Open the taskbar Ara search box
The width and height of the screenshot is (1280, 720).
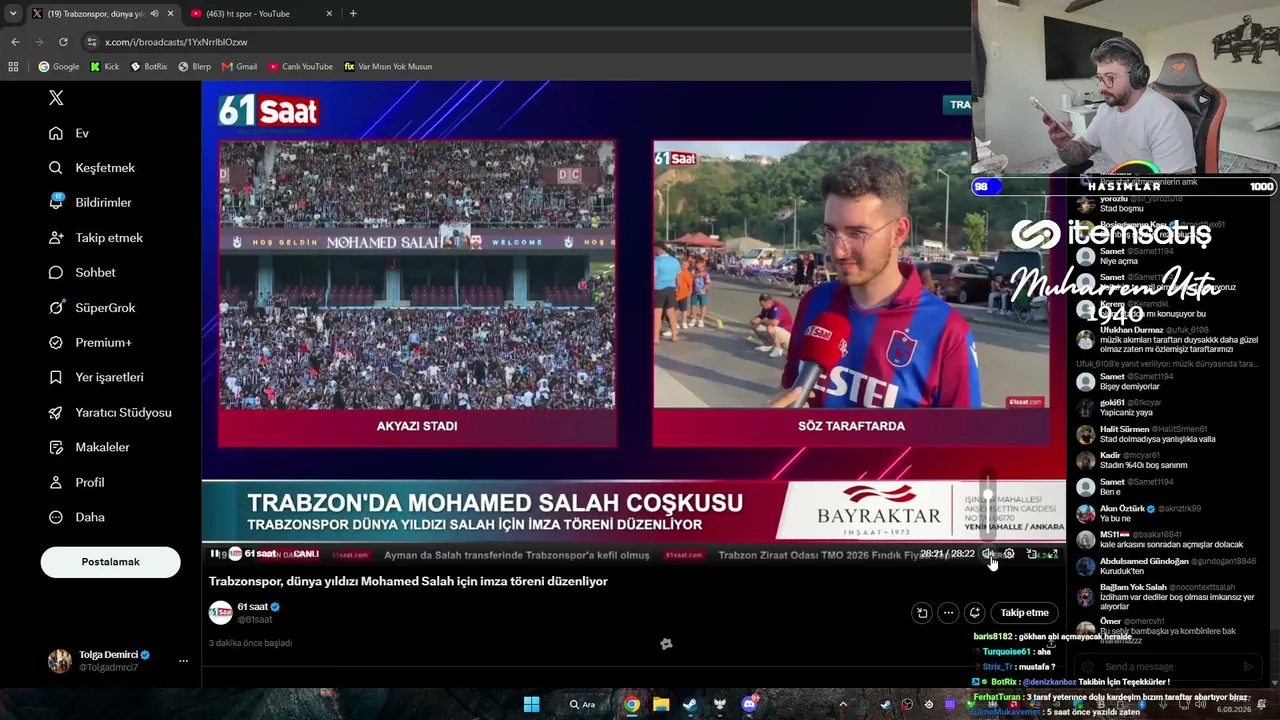coord(585,704)
